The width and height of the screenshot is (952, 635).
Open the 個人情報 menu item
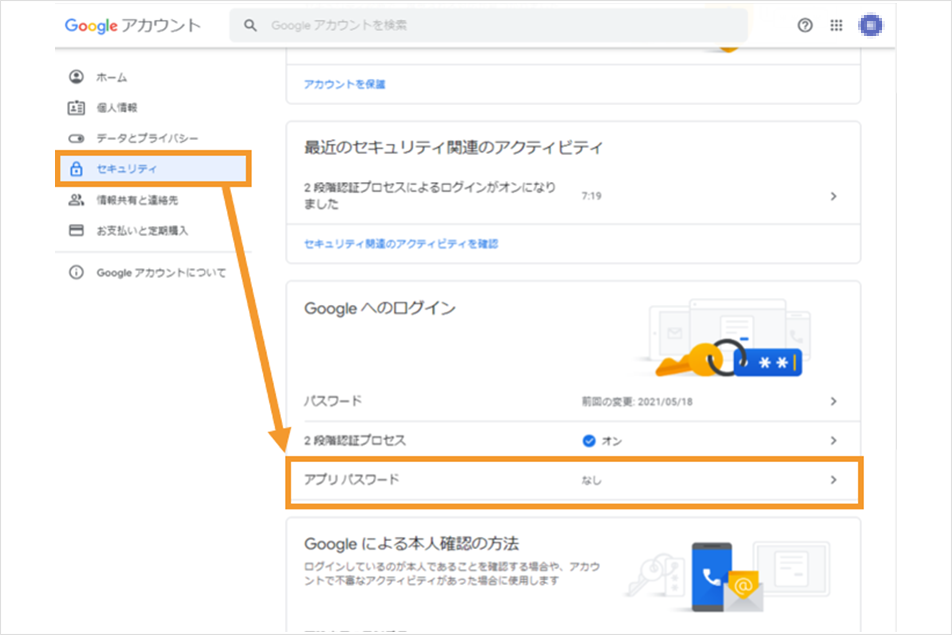click(x=153, y=108)
